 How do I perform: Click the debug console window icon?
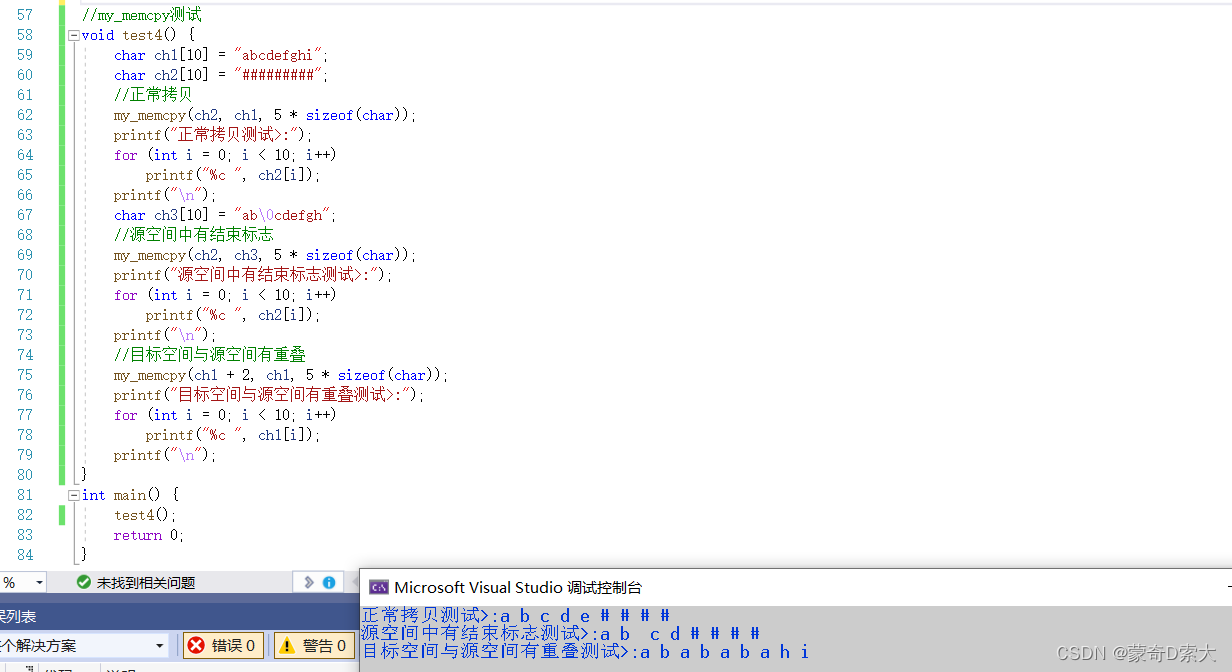tap(378, 588)
